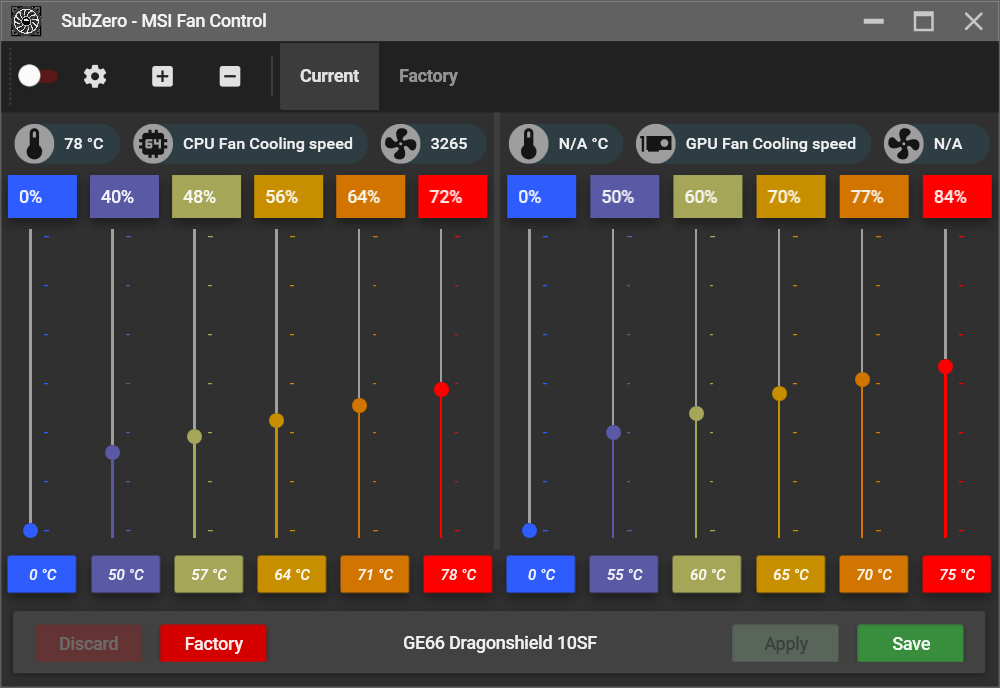Select the GPU 84% speed box
The width and height of the screenshot is (1000, 688).
click(x=957, y=196)
